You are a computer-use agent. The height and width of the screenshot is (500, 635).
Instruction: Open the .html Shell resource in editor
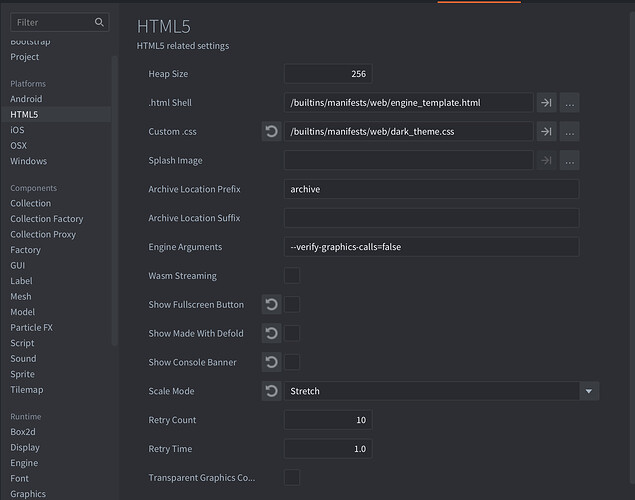coord(546,102)
